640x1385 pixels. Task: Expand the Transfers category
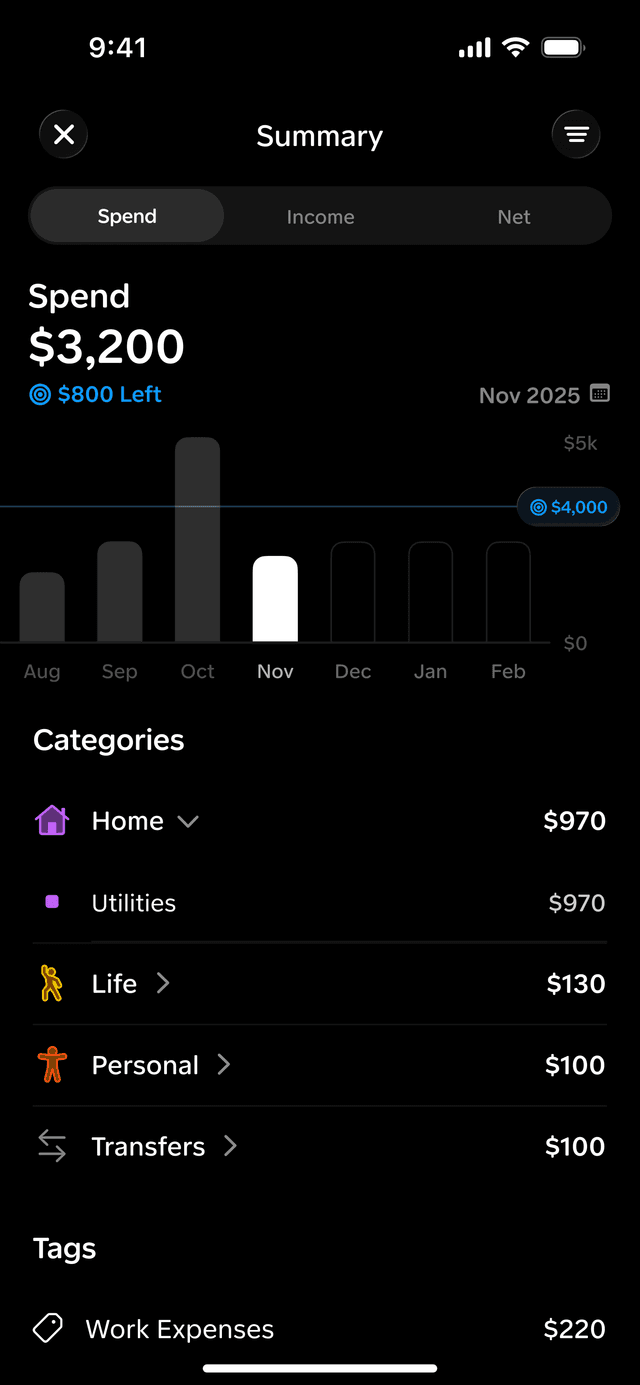(230, 1146)
